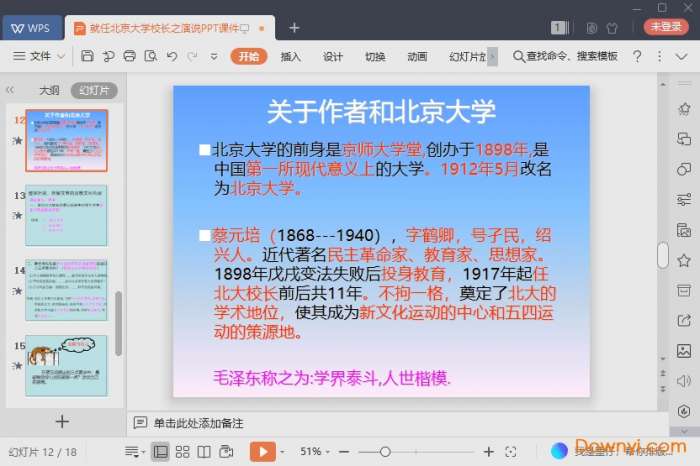The width and height of the screenshot is (700, 466).
Task: Select the 幻灯片放映 ribbon tab
Action: 467,57
